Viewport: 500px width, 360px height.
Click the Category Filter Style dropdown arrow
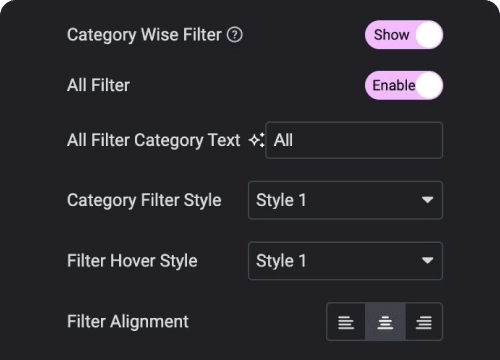tap(427, 200)
